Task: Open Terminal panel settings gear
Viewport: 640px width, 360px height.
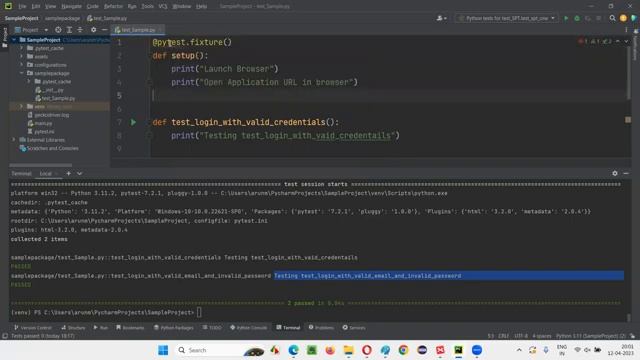Action: point(615,173)
